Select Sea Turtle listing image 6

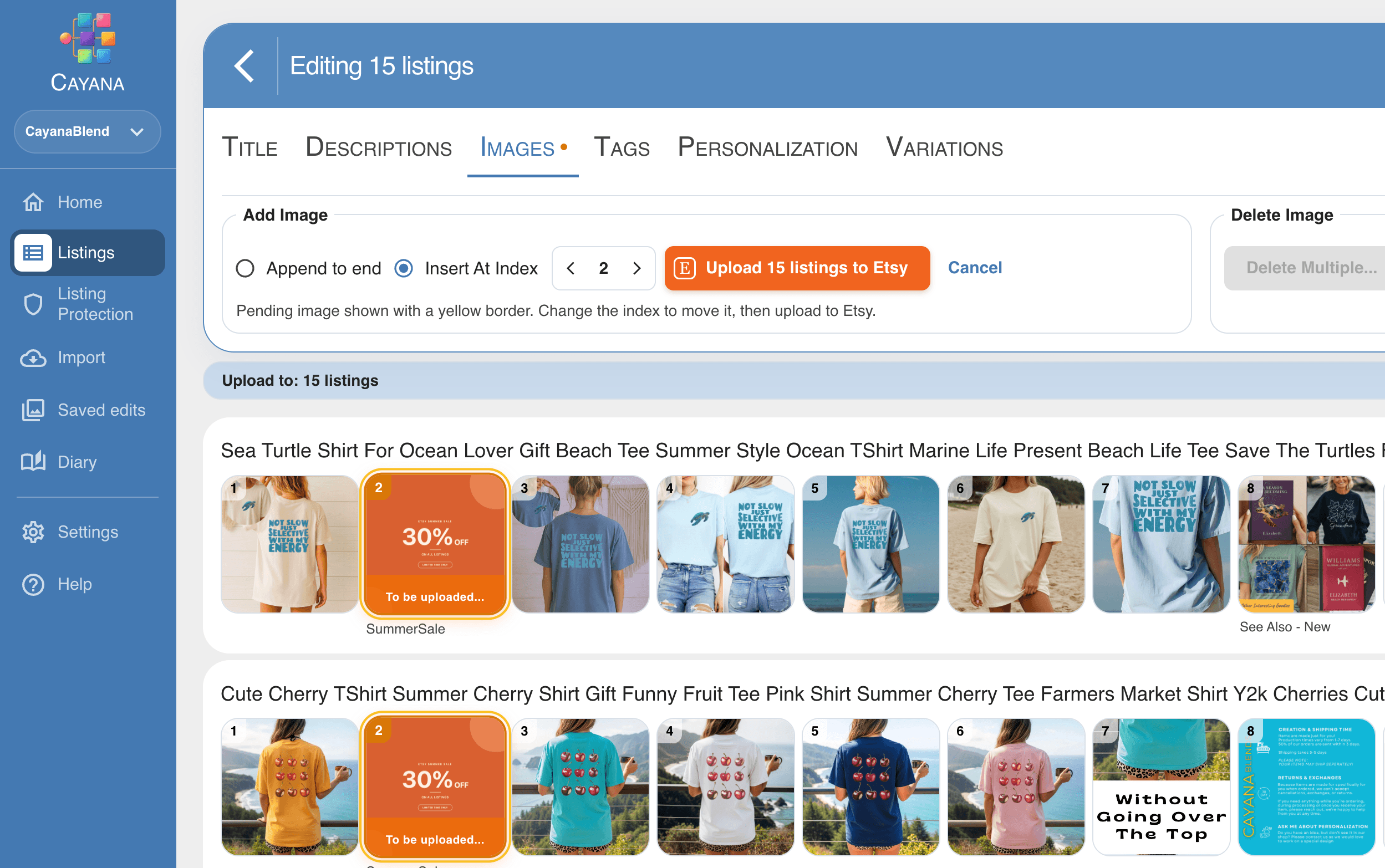pos(1016,544)
